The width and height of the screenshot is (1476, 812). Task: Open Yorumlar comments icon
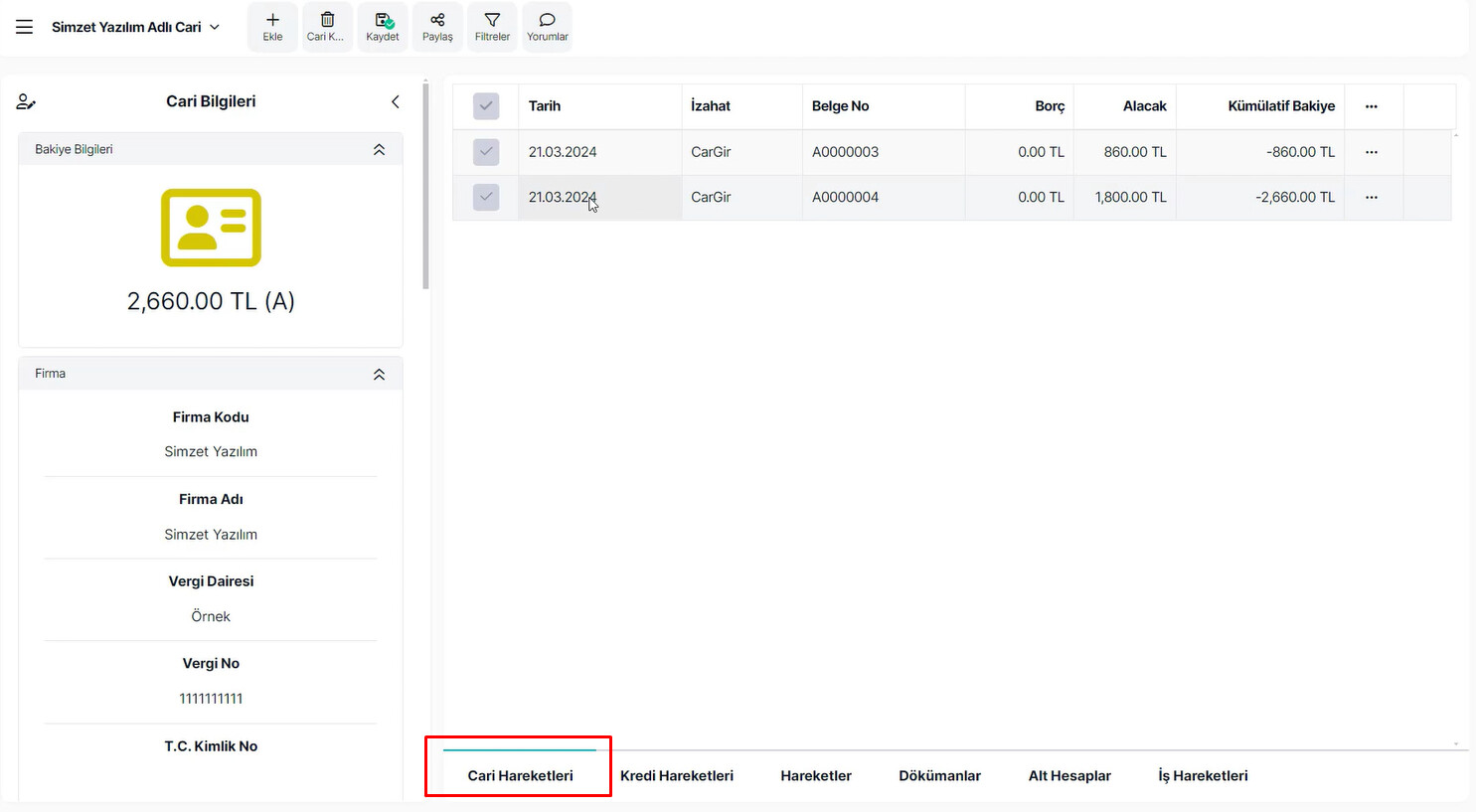tap(547, 21)
